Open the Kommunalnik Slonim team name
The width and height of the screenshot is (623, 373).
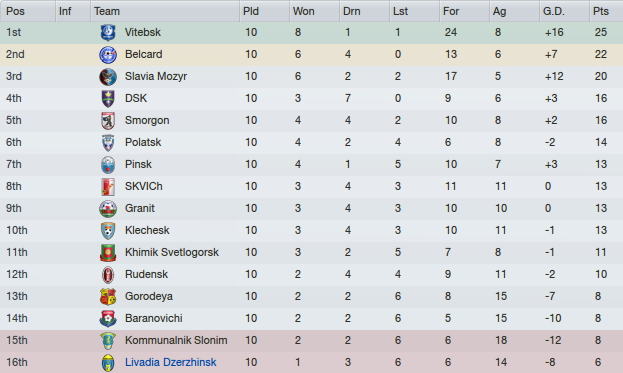[x=176, y=340]
